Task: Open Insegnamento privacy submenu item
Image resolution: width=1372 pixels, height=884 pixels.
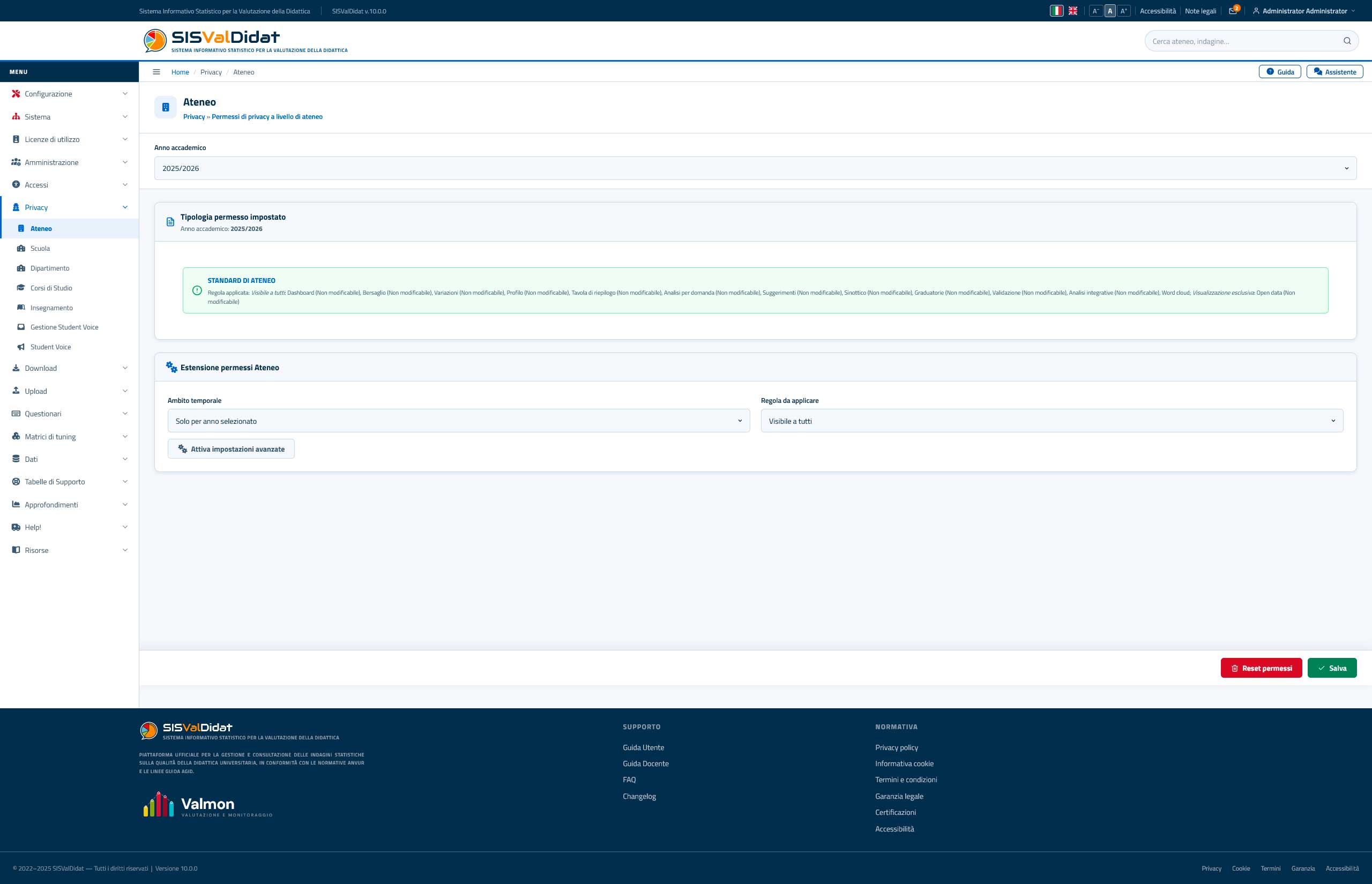Action: [70, 308]
